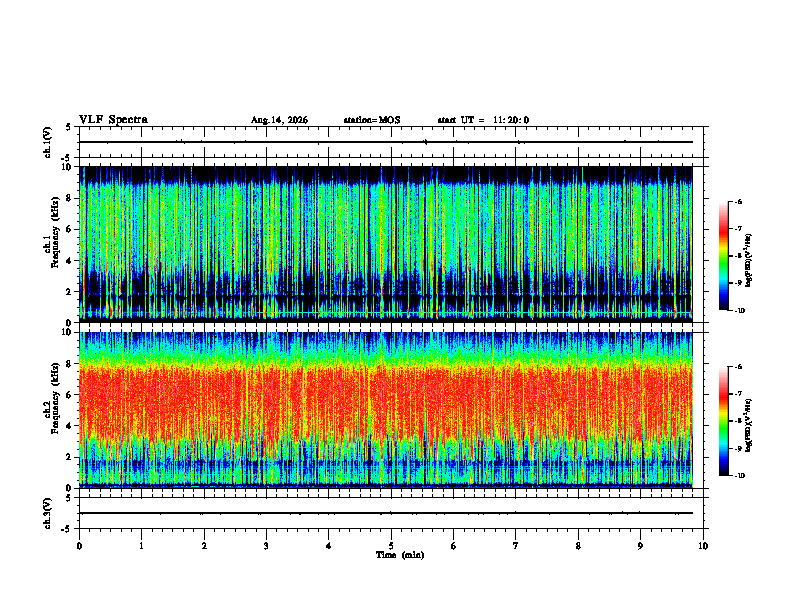Viewport: 792px width, 612px height.
Task: Click the "-8" tick on ch.1 colorbar
Action: (739, 256)
